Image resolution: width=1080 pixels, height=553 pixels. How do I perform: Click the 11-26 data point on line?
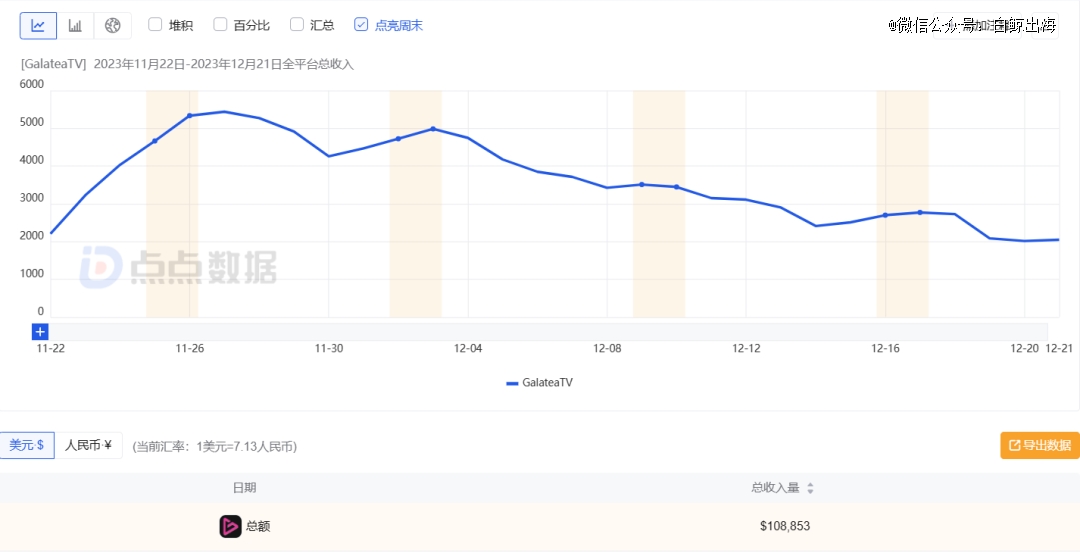[189, 116]
